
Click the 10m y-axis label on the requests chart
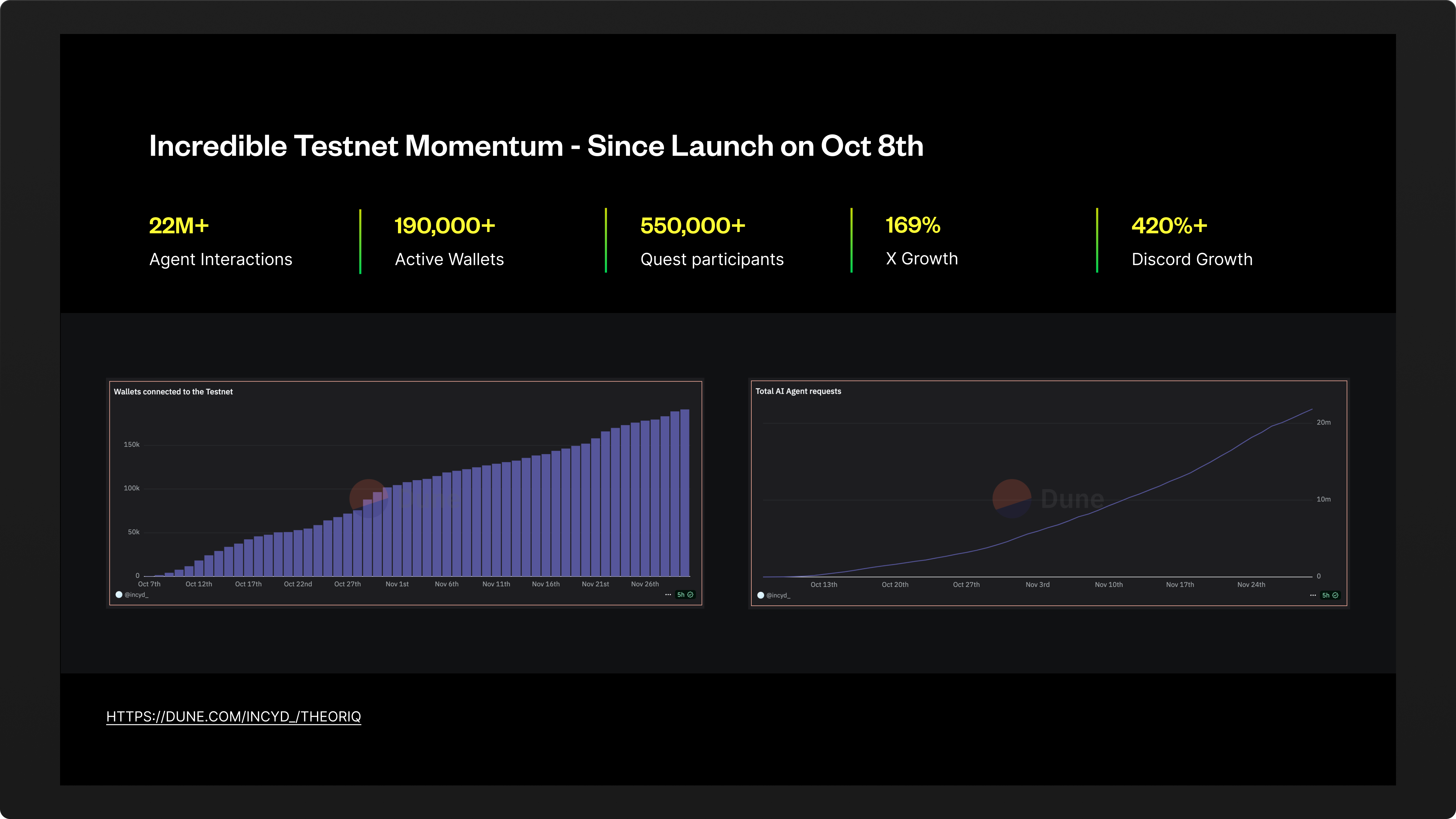(1324, 500)
